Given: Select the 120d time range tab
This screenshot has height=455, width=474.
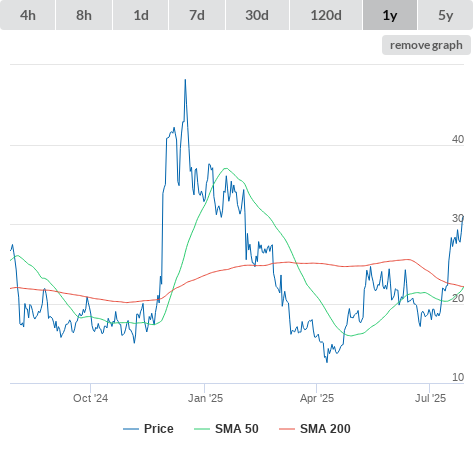Looking at the screenshot, I should (x=326, y=15).
